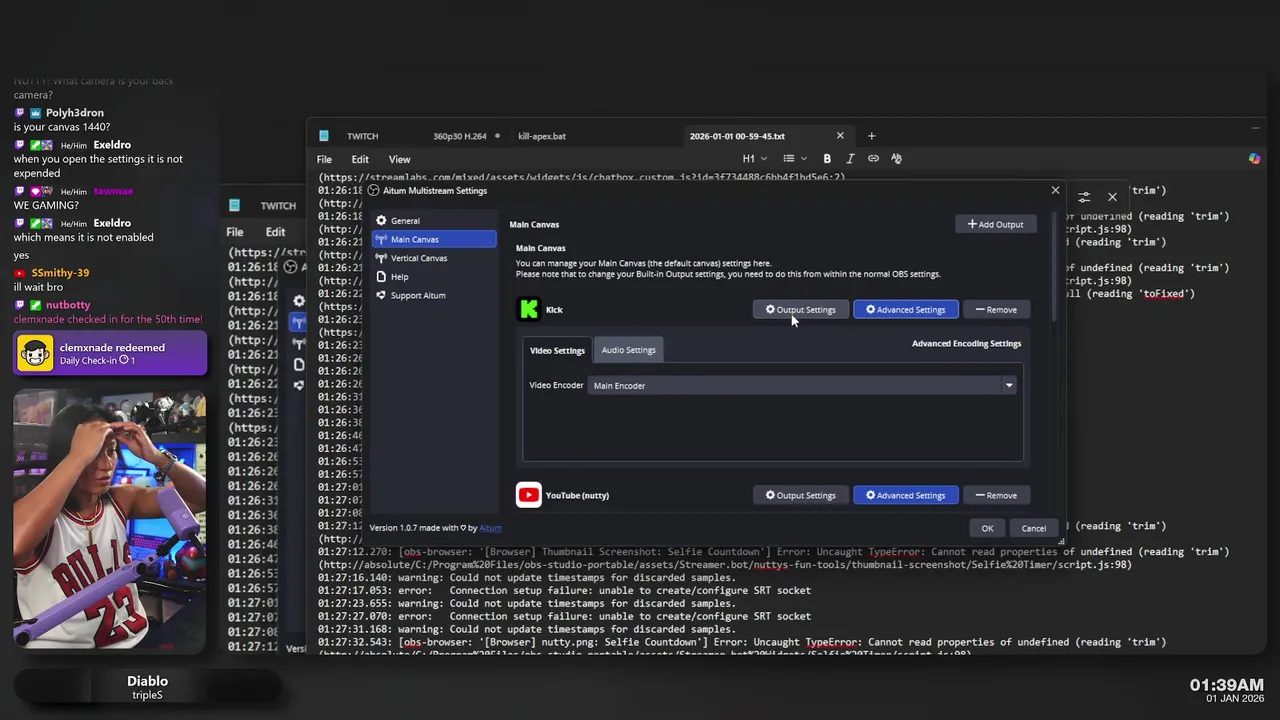Remove the YouTube (nutty) output
1280x720 pixels.
[x=996, y=495]
